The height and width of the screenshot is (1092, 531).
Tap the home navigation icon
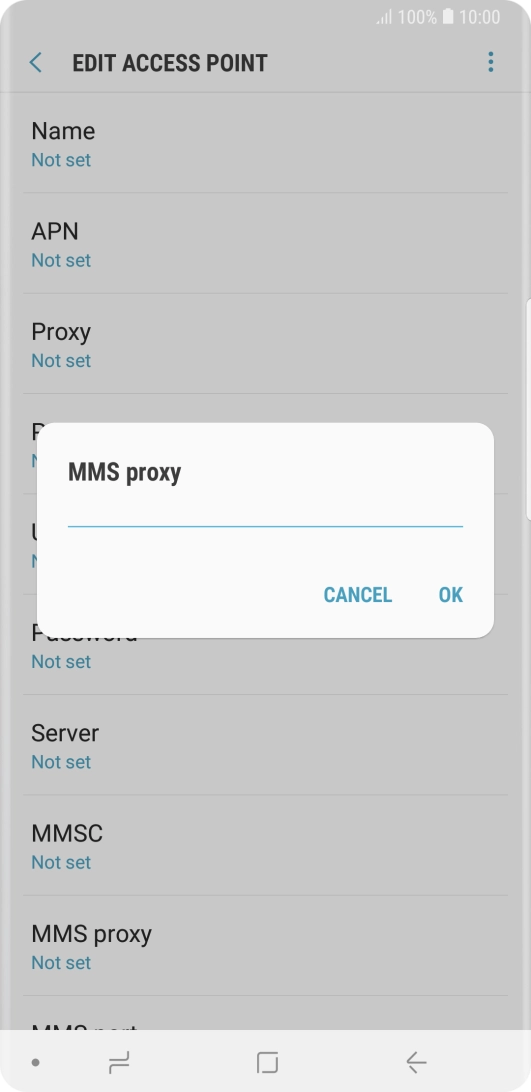tap(267, 1062)
